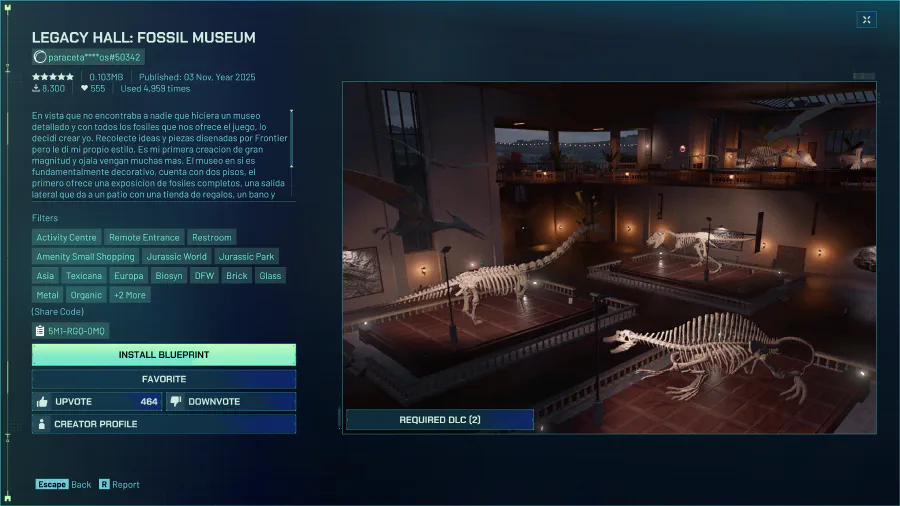Image resolution: width=900 pixels, height=506 pixels.
Task: Click the collapse window icon top right
Action: 866,19
